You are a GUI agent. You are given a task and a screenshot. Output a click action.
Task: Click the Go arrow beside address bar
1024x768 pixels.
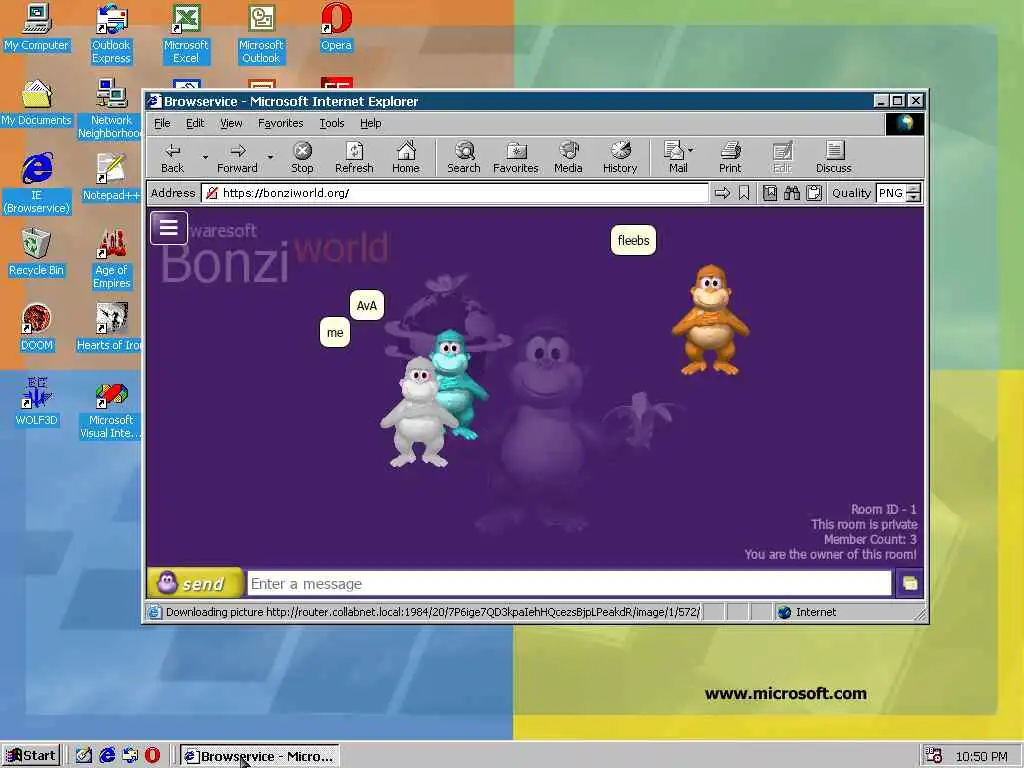722,193
